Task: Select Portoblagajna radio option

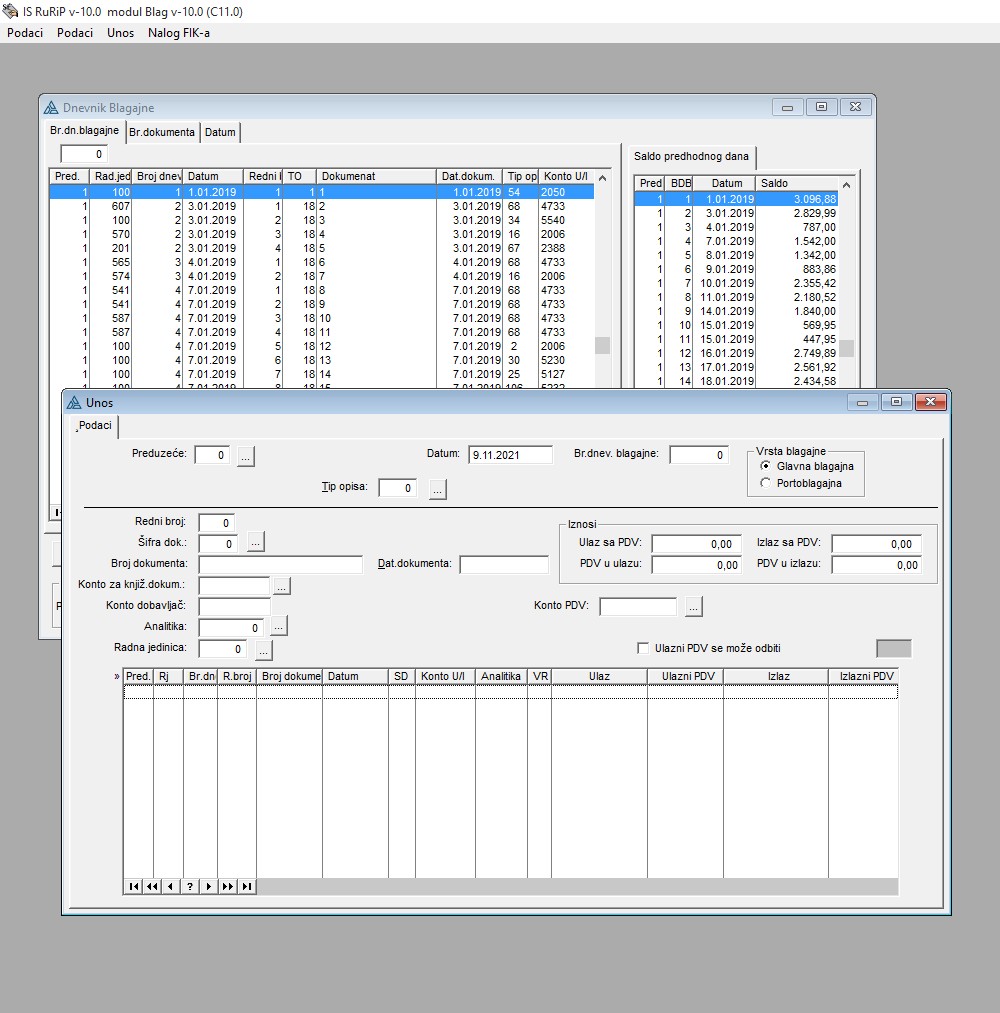Action: coord(766,483)
